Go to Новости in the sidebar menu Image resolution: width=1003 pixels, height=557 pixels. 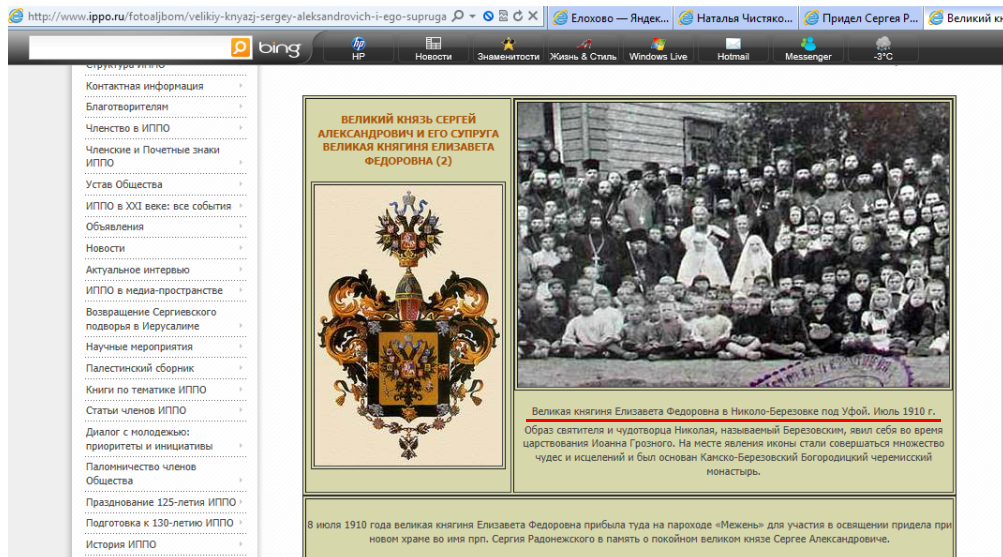pos(105,248)
